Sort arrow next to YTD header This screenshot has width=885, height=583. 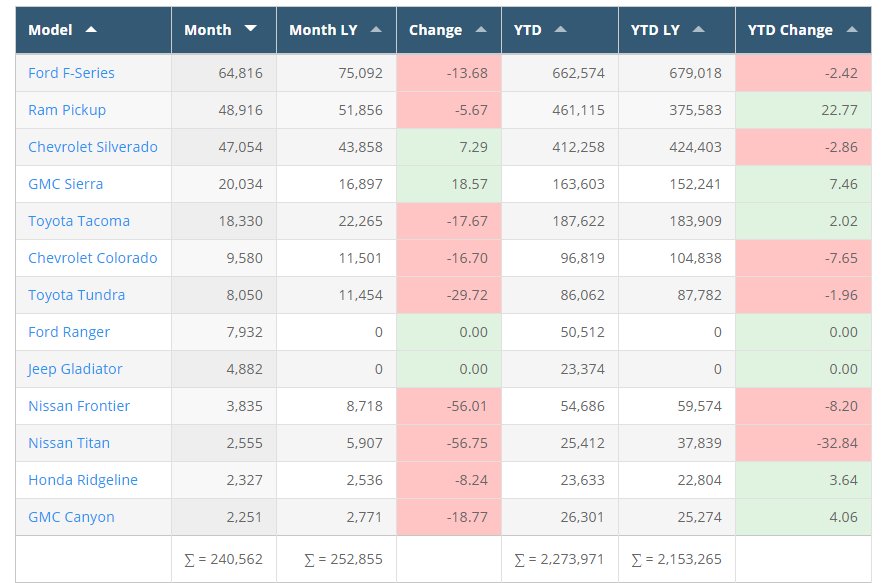(x=560, y=29)
